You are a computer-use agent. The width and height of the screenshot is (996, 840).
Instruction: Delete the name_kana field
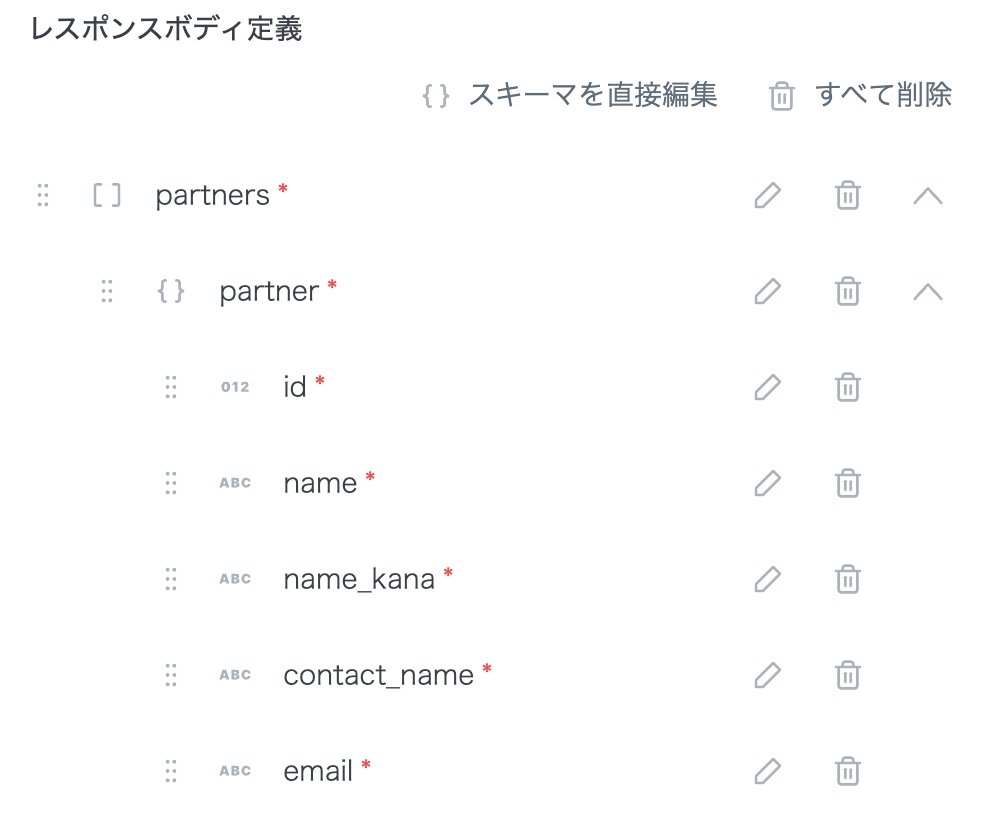847,579
